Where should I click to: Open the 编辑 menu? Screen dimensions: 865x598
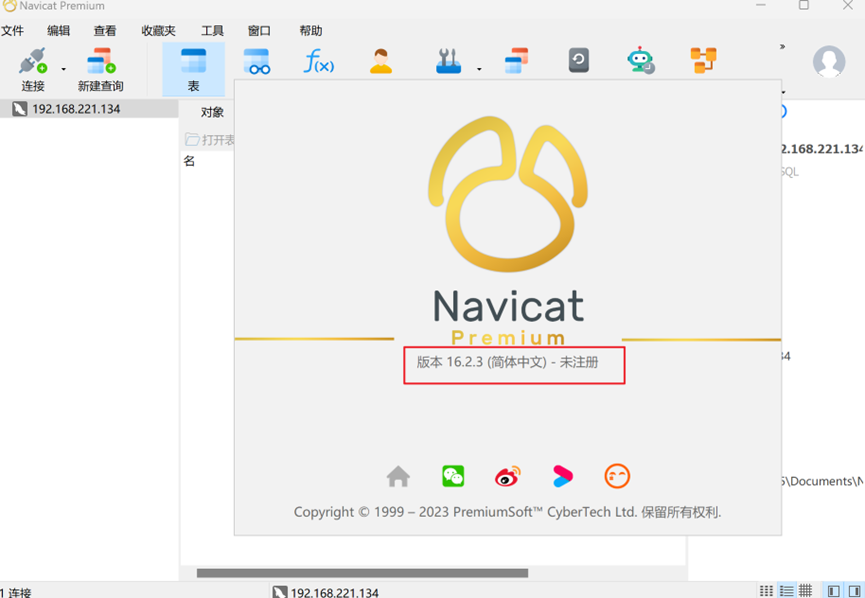(58, 31)
